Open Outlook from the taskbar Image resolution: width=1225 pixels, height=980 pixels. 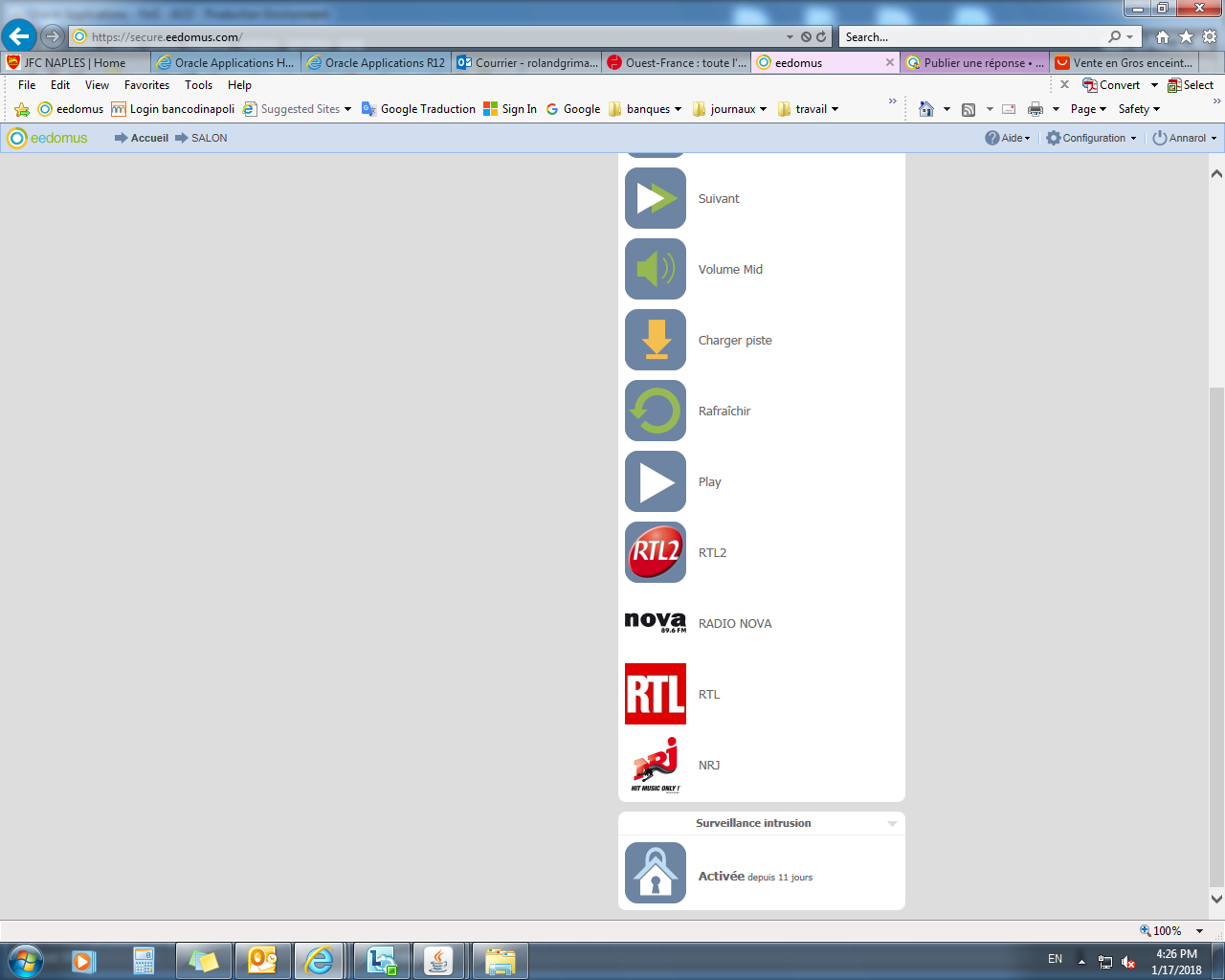[262, 961]
